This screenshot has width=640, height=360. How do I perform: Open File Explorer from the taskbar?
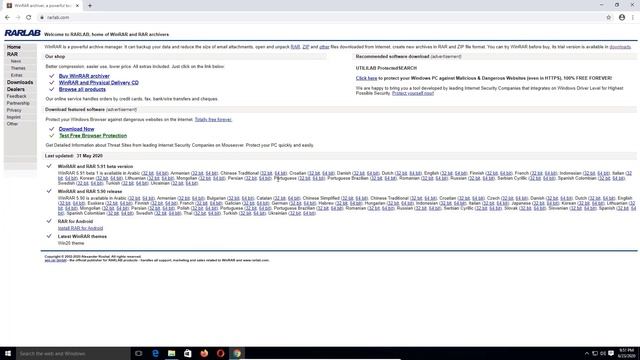point(171,353)
